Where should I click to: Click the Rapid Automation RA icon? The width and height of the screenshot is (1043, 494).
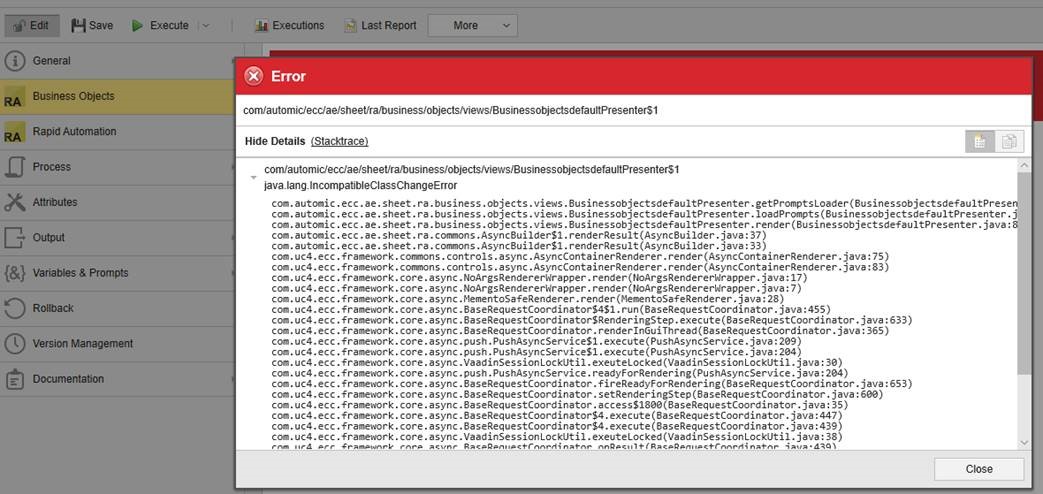pyautogui.click(x=15, y=132)
